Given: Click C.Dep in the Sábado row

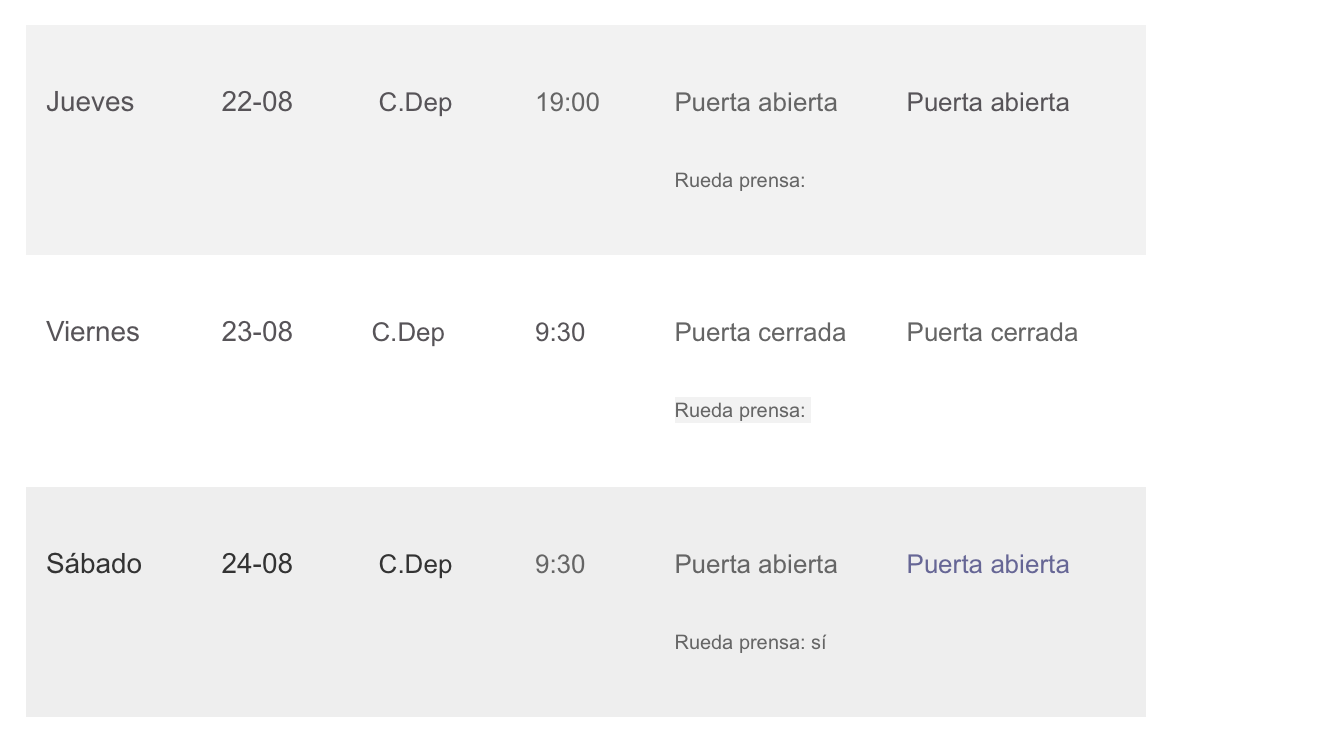Looking at the screenshot, I should (x=415, y=565).
